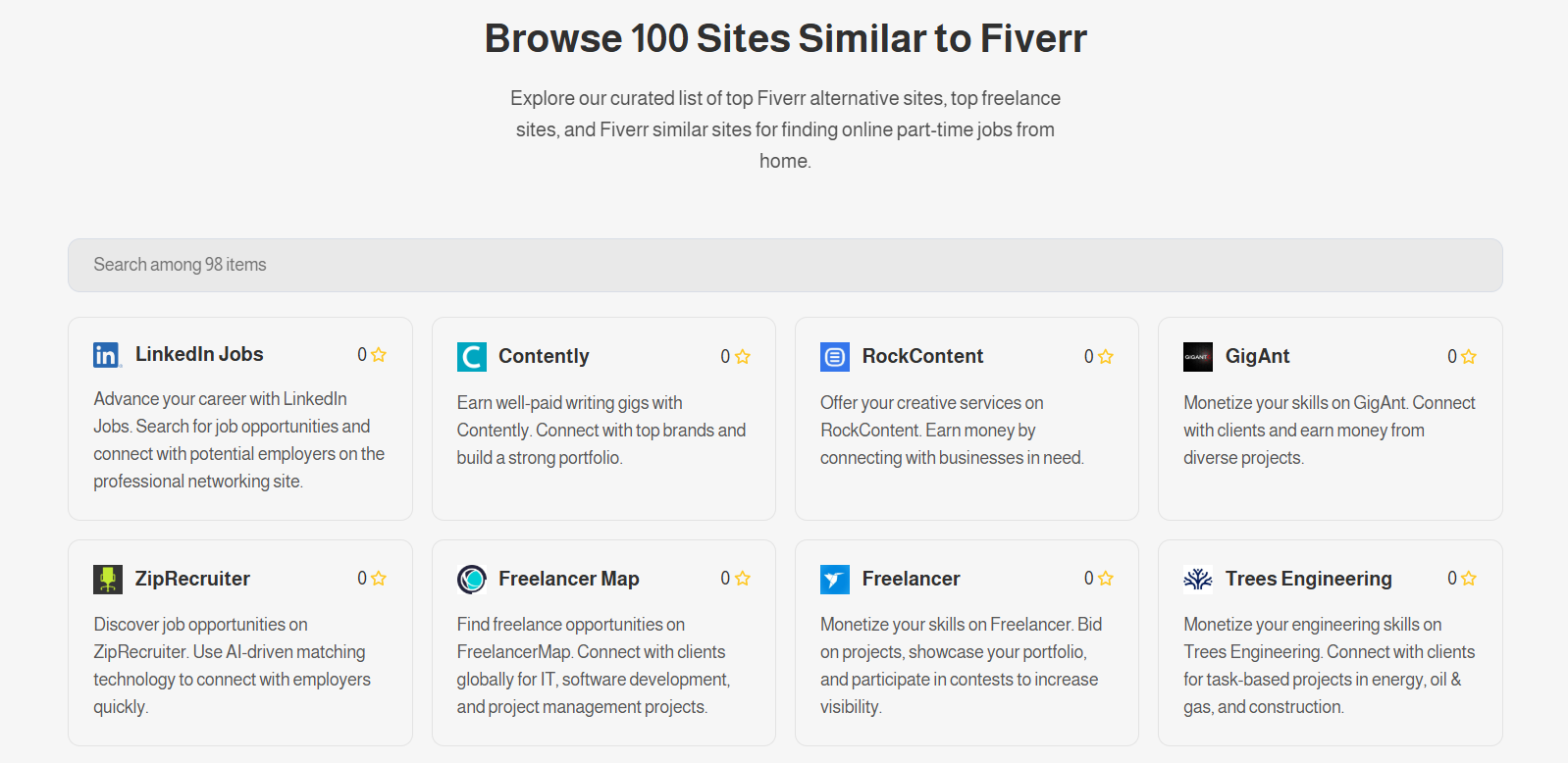Screen dimensions: 1568x763
Task: Click the LinkedIn Jobs logo icon
Action: pos(108,355)
